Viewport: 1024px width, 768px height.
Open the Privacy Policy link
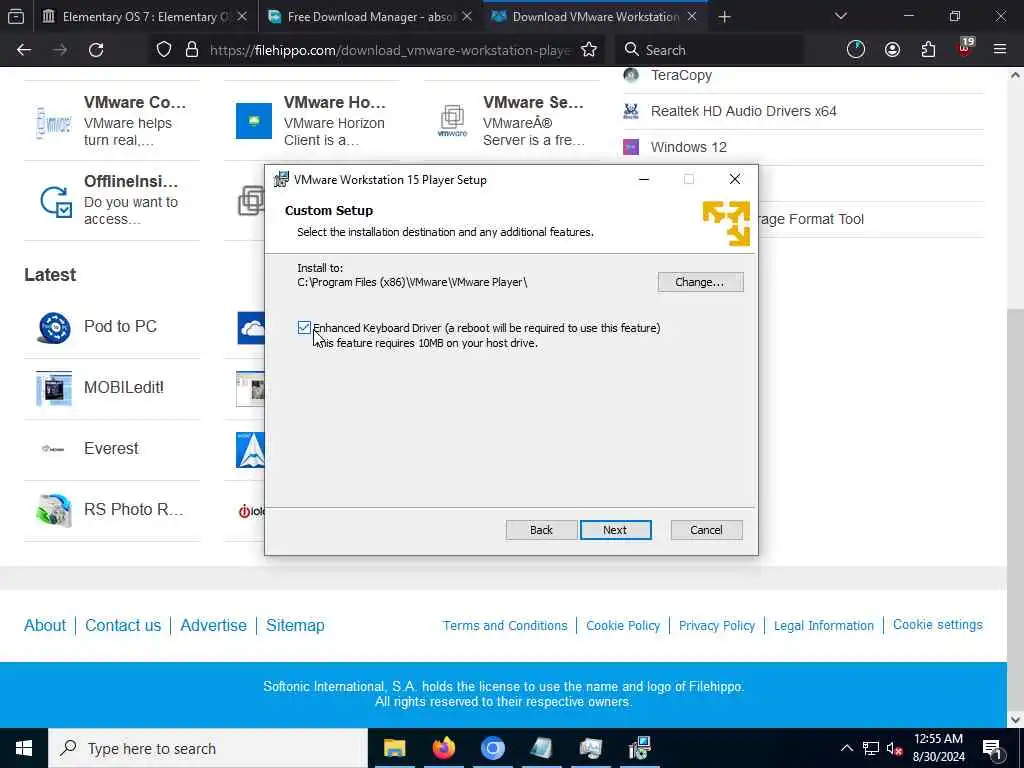[716, 626]
